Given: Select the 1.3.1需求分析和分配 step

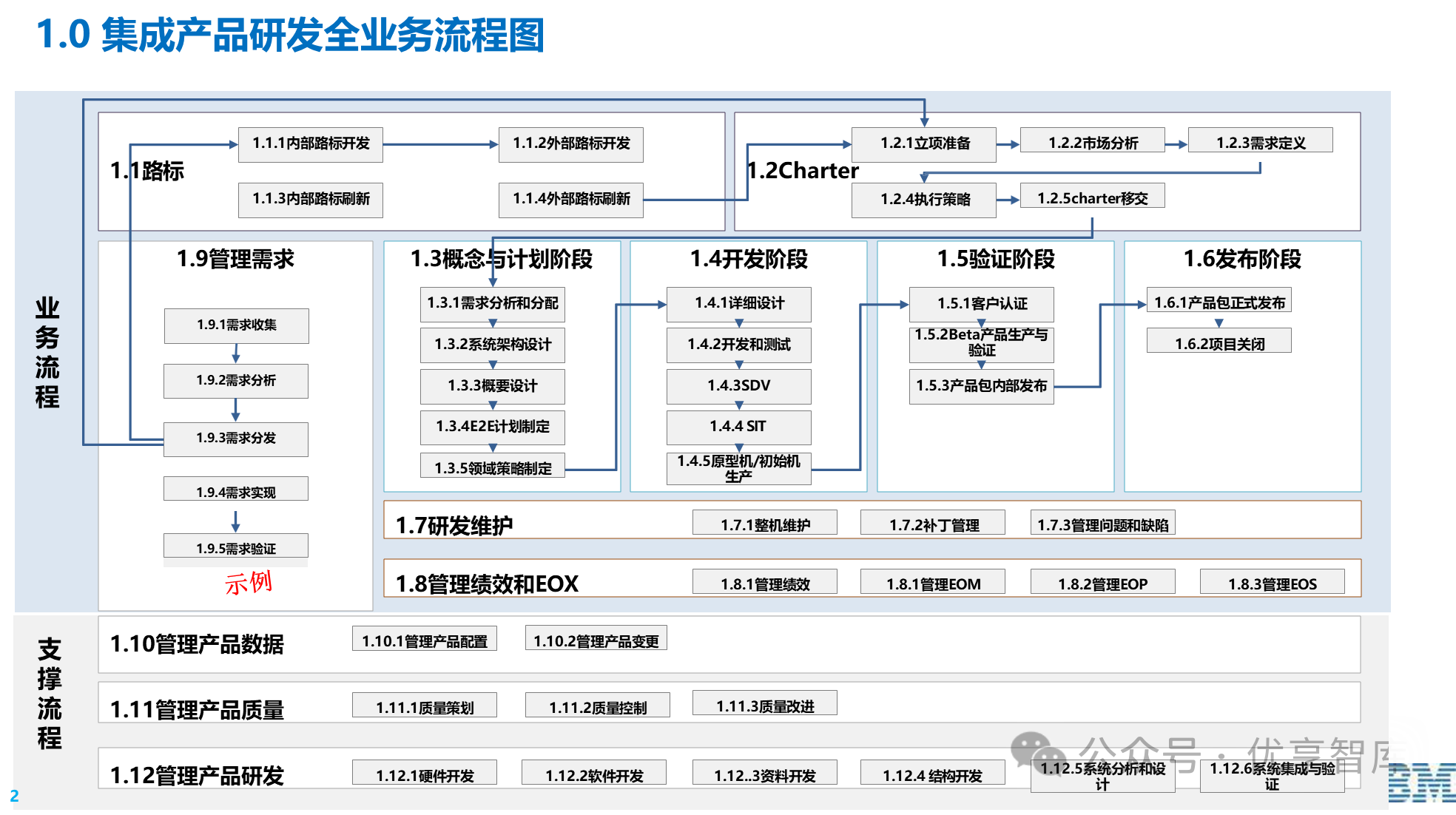Looking at the screenshot, I should click(492, 304).
